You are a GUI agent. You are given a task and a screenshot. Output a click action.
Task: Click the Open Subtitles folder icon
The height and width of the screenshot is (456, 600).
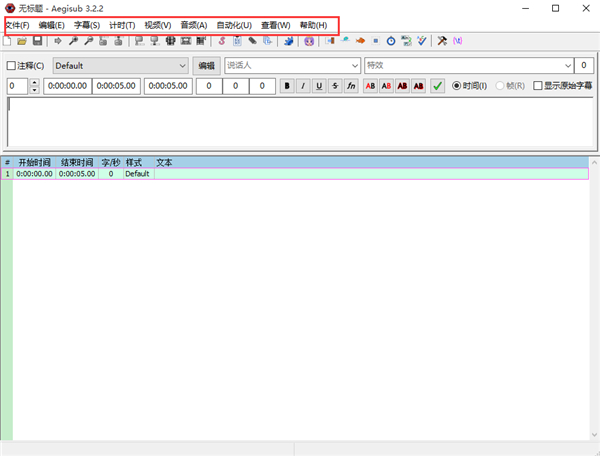(22, 41)
